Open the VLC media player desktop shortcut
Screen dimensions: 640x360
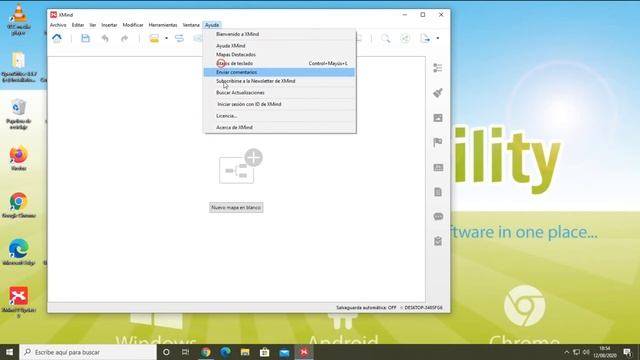click(18, 19)
